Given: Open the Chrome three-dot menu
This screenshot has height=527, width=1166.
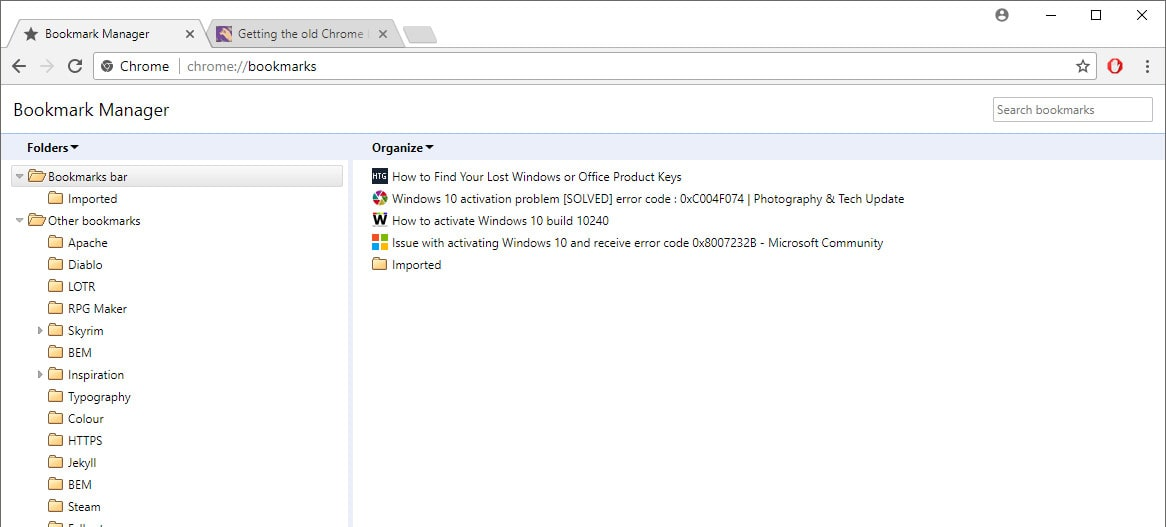Looking at the screenshot, I should point(1147,66).
